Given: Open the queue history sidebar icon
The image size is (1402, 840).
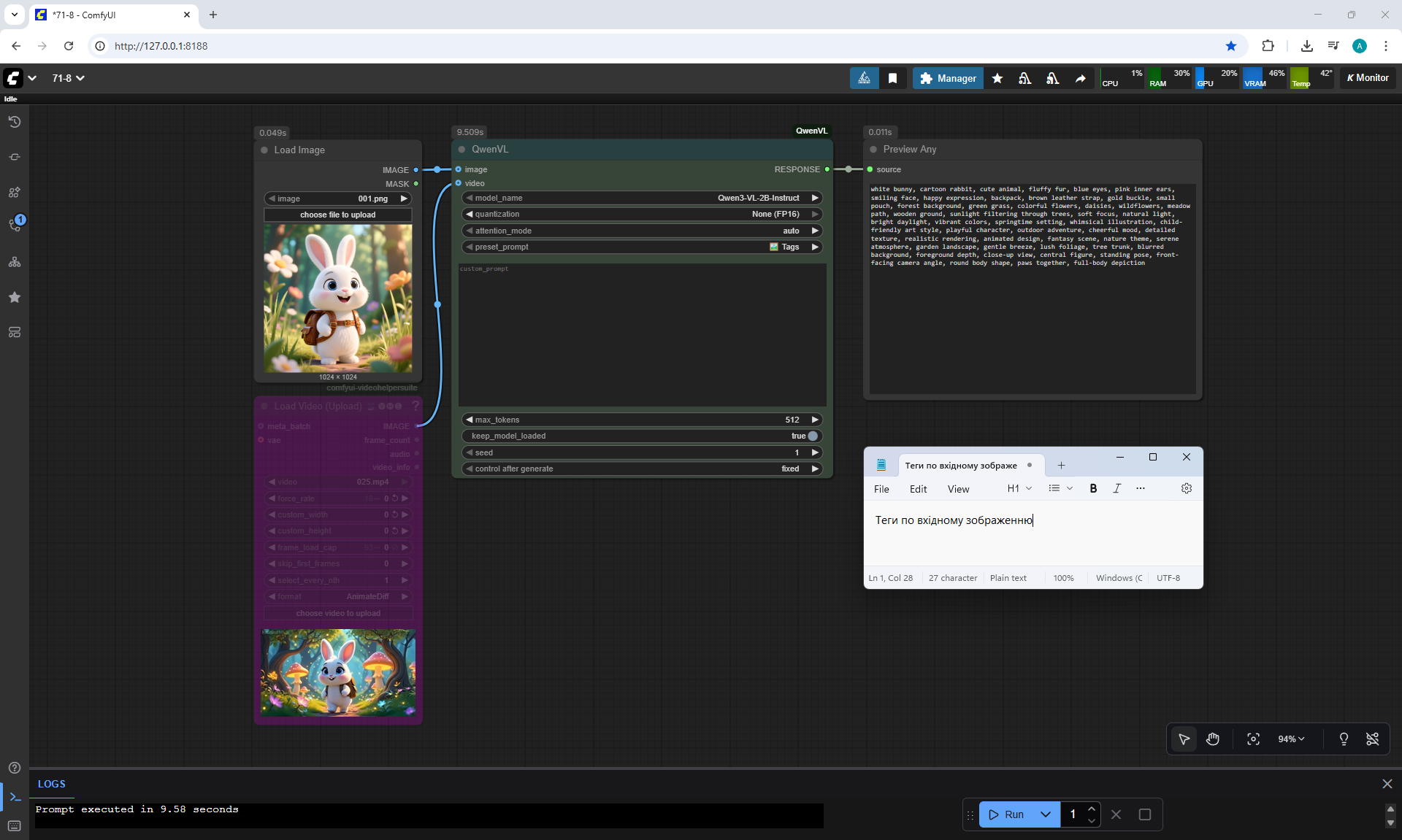Looking at the screenshot, I should tap(15, 122).
